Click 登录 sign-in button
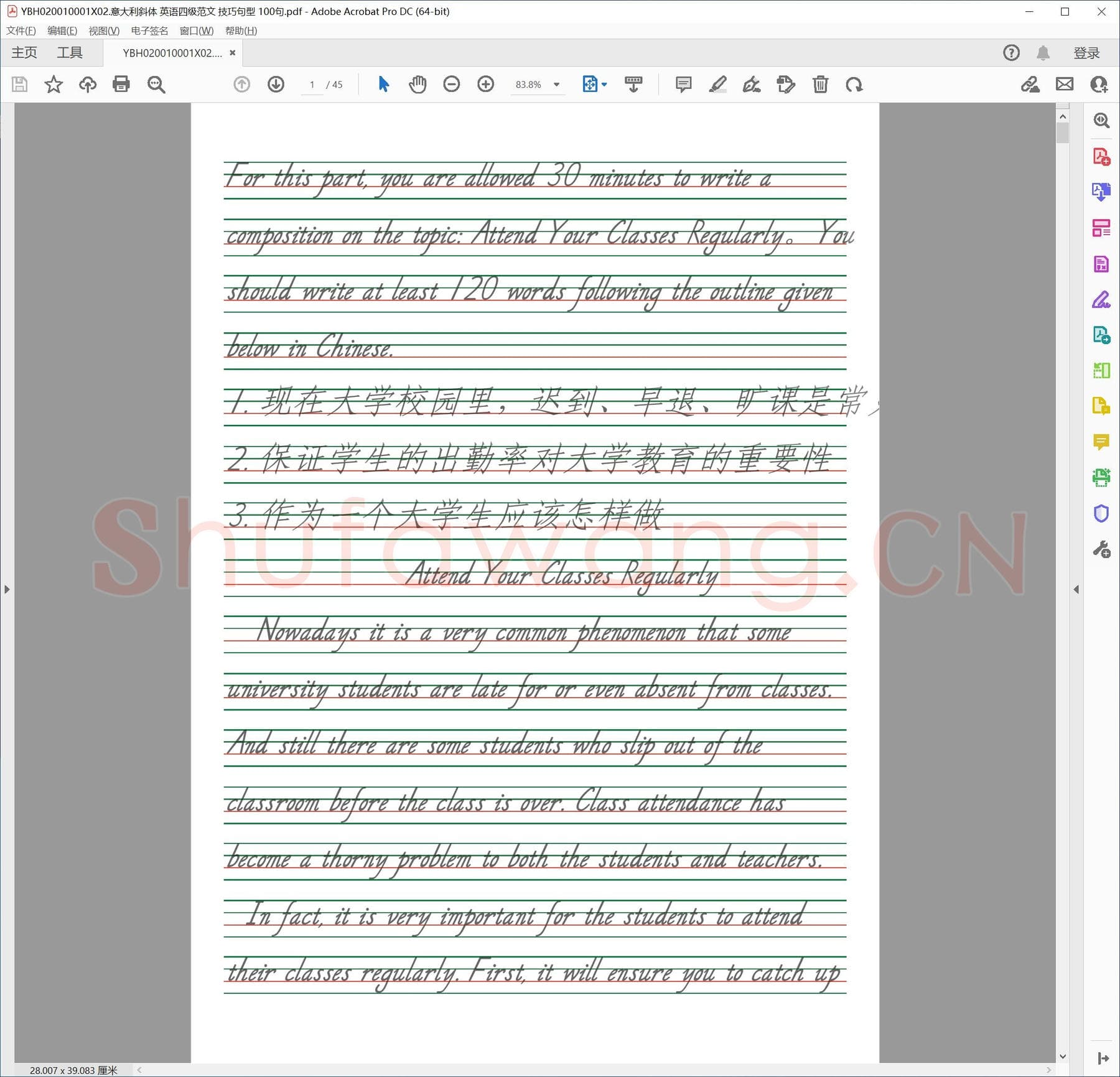1120x1077 pixels. click(x=1086, y=53)
